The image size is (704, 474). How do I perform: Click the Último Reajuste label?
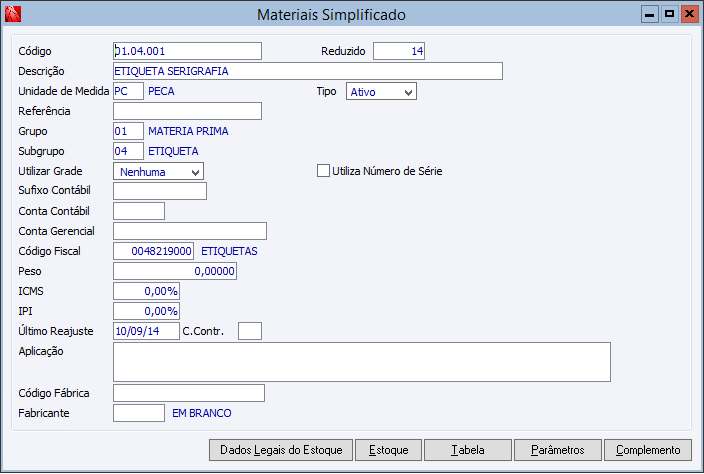pos(56,331)
